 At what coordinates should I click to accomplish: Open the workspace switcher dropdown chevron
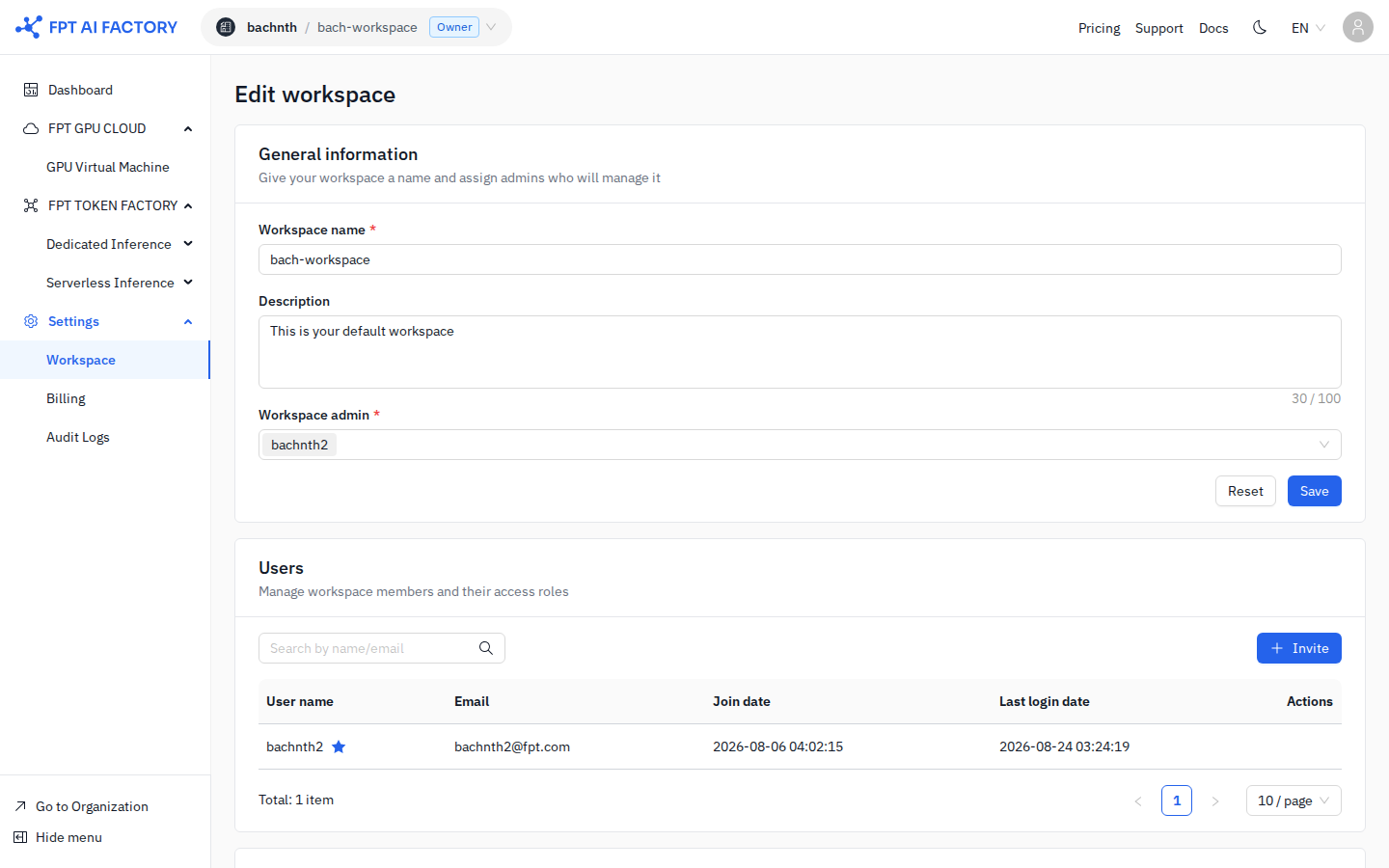(x=491, y=27)
